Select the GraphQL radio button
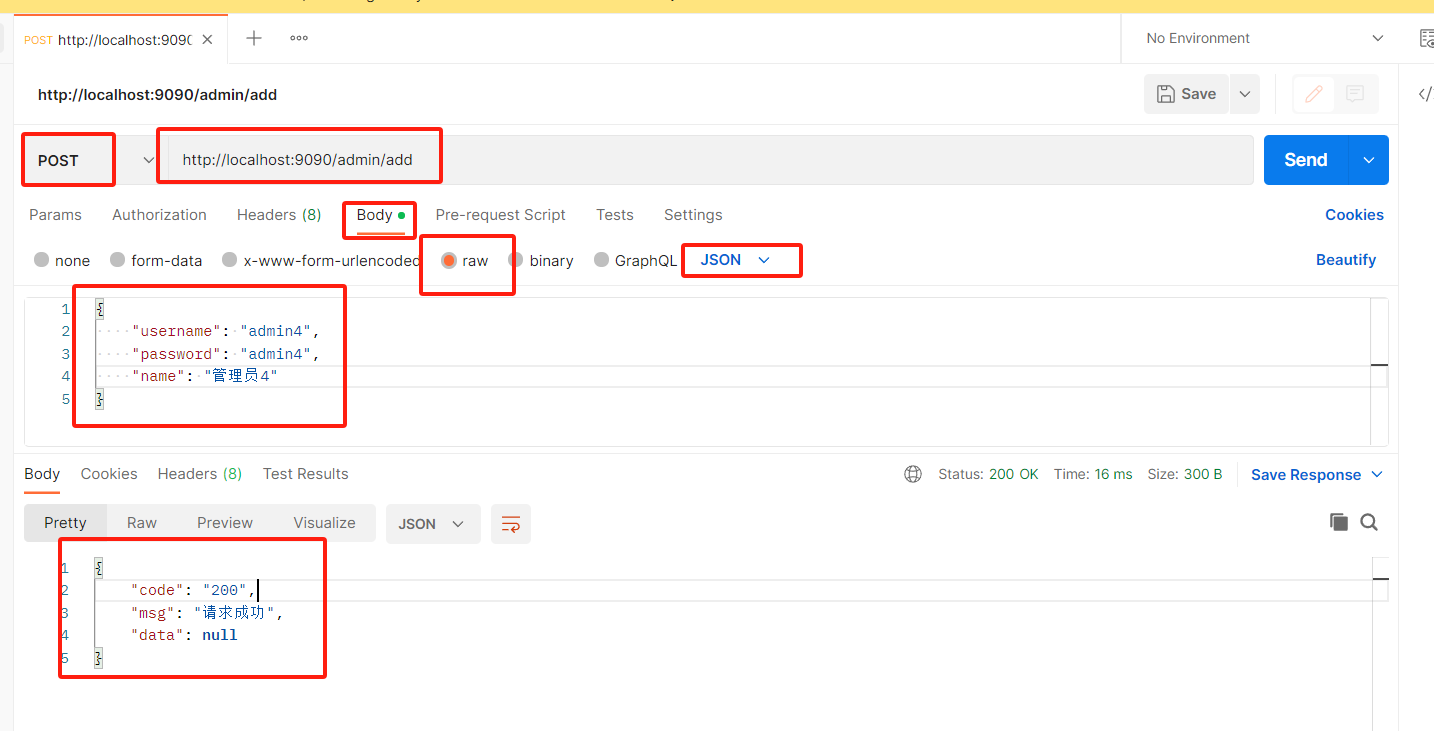 coord(601,260)
